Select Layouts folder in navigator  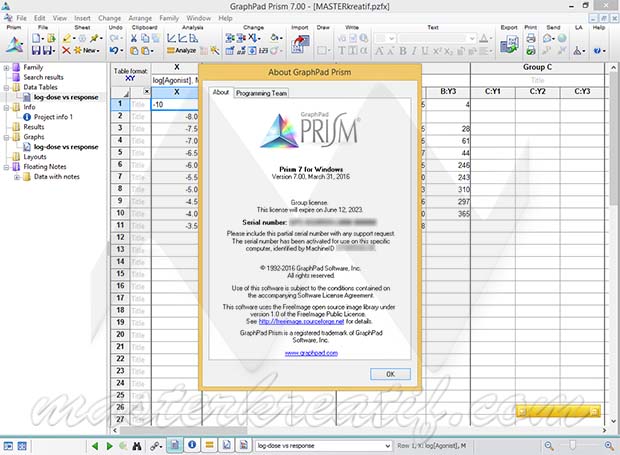pyautogui.click(x=35, y=157)
